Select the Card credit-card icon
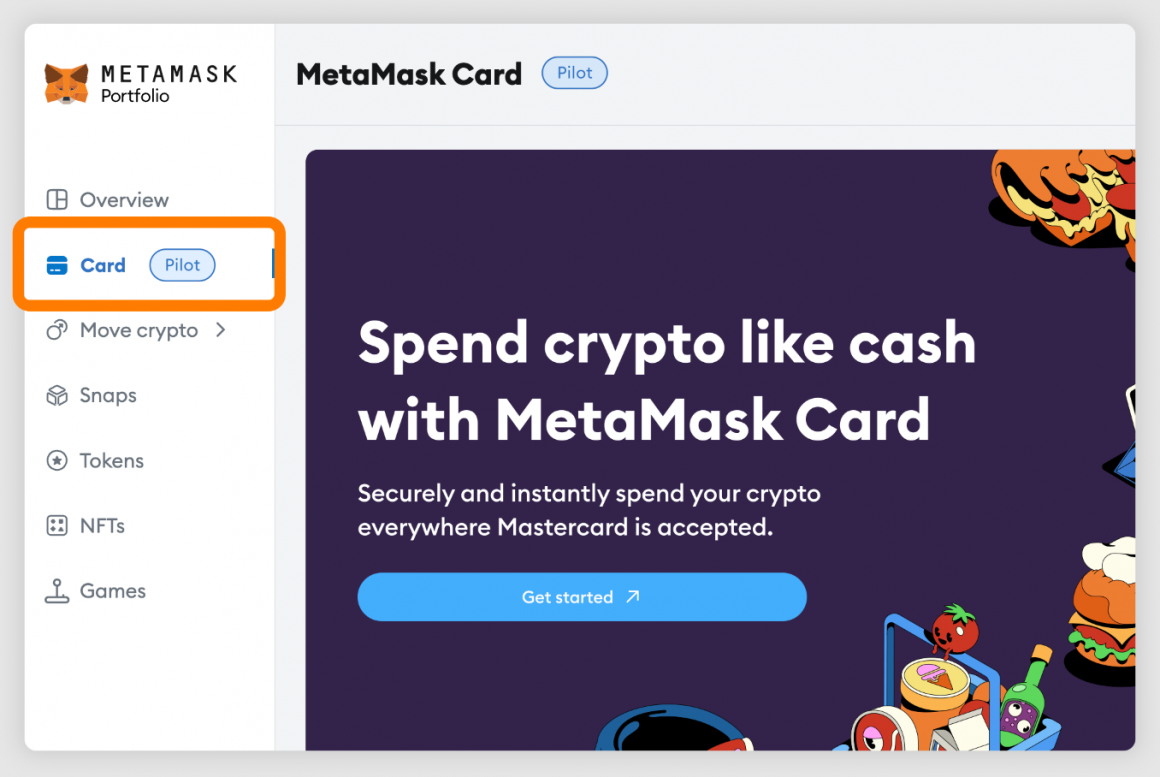This screenshot has height=777, width=1160. coord(54,264)
